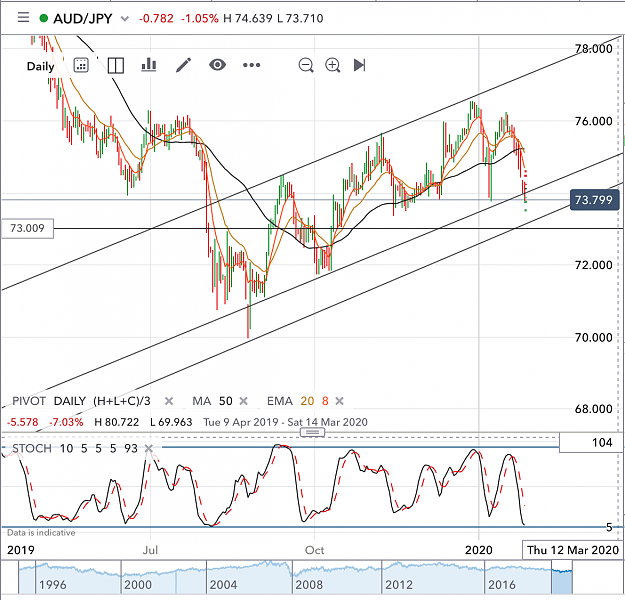
Task: Remove the EMA 20 8 indicator
Action: [x=339, y=401]
